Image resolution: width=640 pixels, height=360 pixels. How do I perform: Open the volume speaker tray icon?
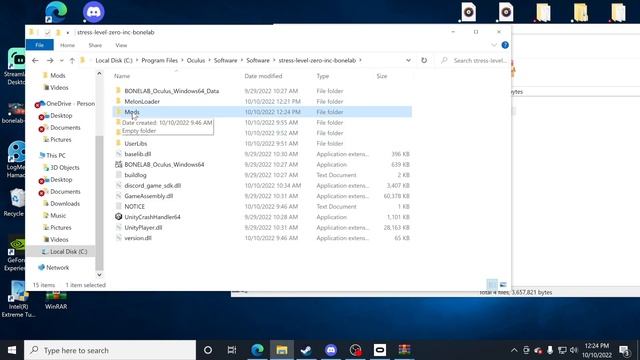click(x=574, y=350)
